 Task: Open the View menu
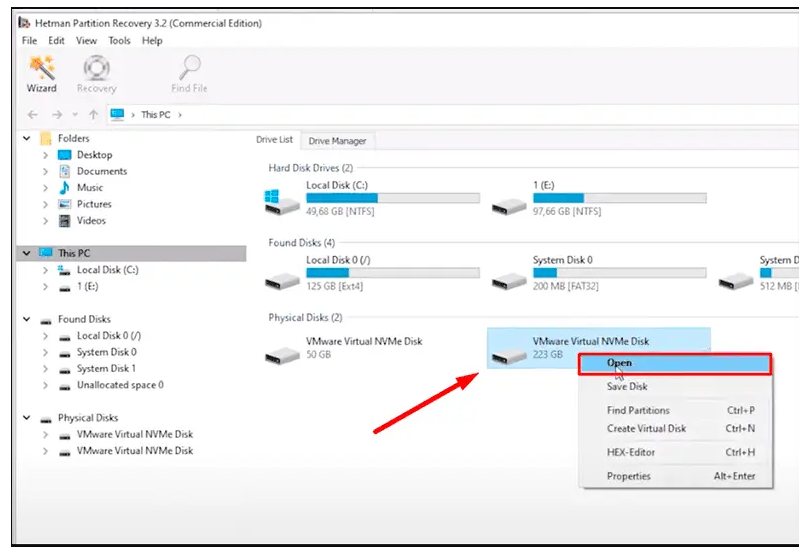(86, 41)
